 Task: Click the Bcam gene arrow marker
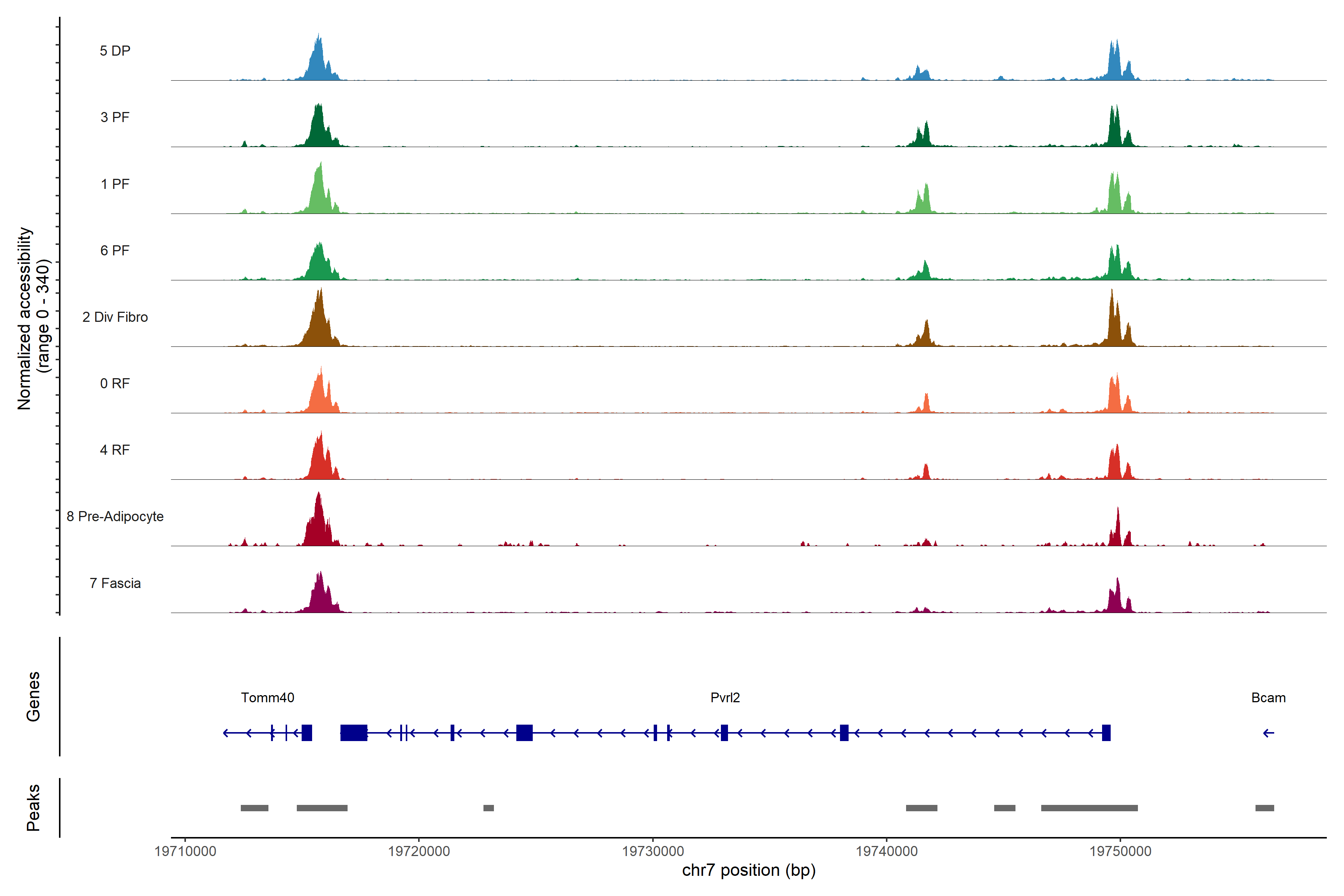point(1268,733)
